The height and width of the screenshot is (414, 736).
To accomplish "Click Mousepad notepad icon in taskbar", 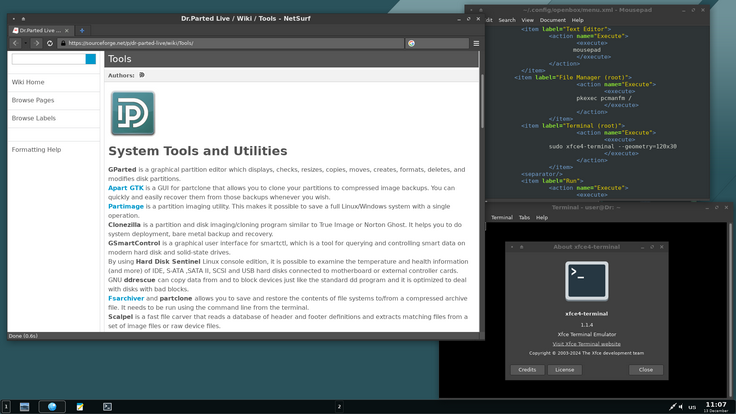I will pos(80,407).
